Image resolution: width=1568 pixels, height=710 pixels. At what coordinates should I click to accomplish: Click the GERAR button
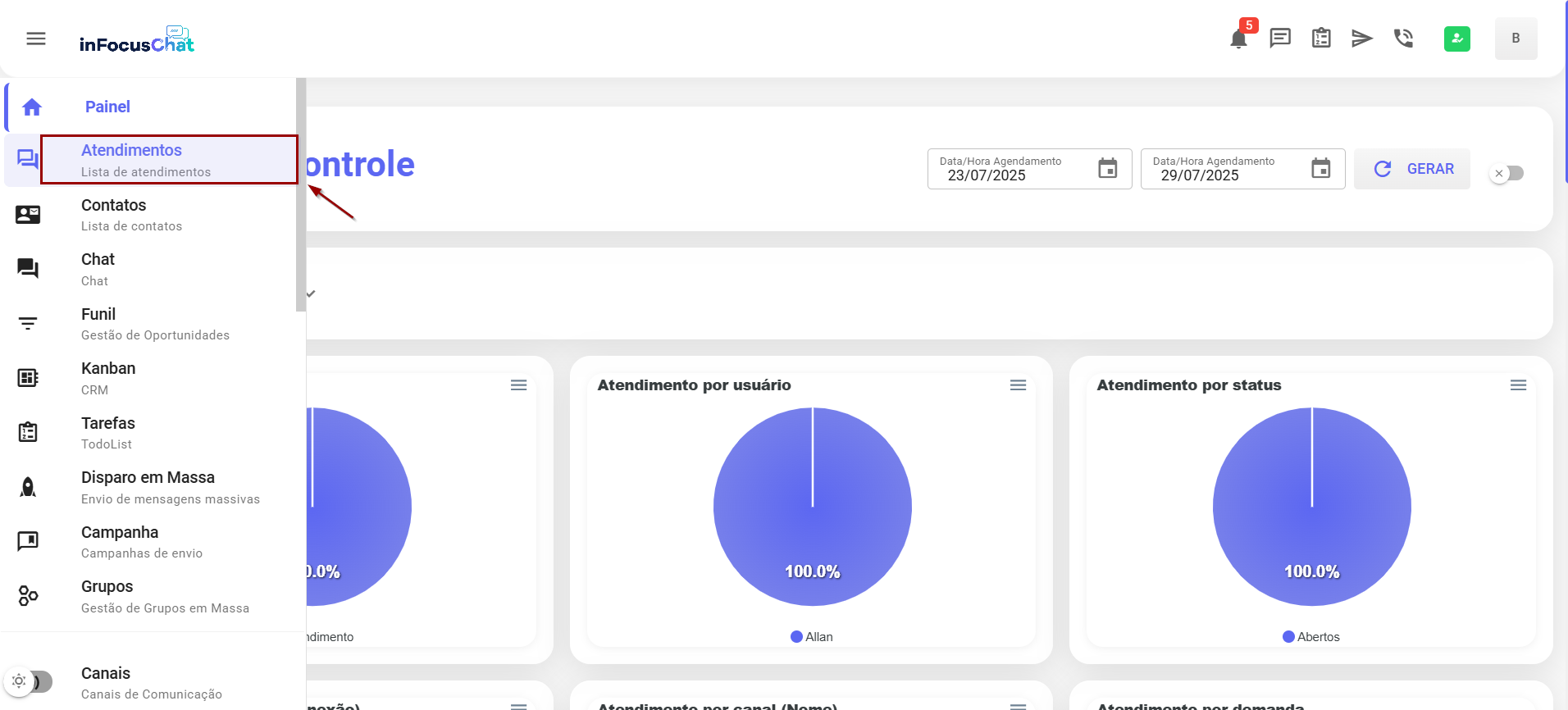click(1412, 169)
